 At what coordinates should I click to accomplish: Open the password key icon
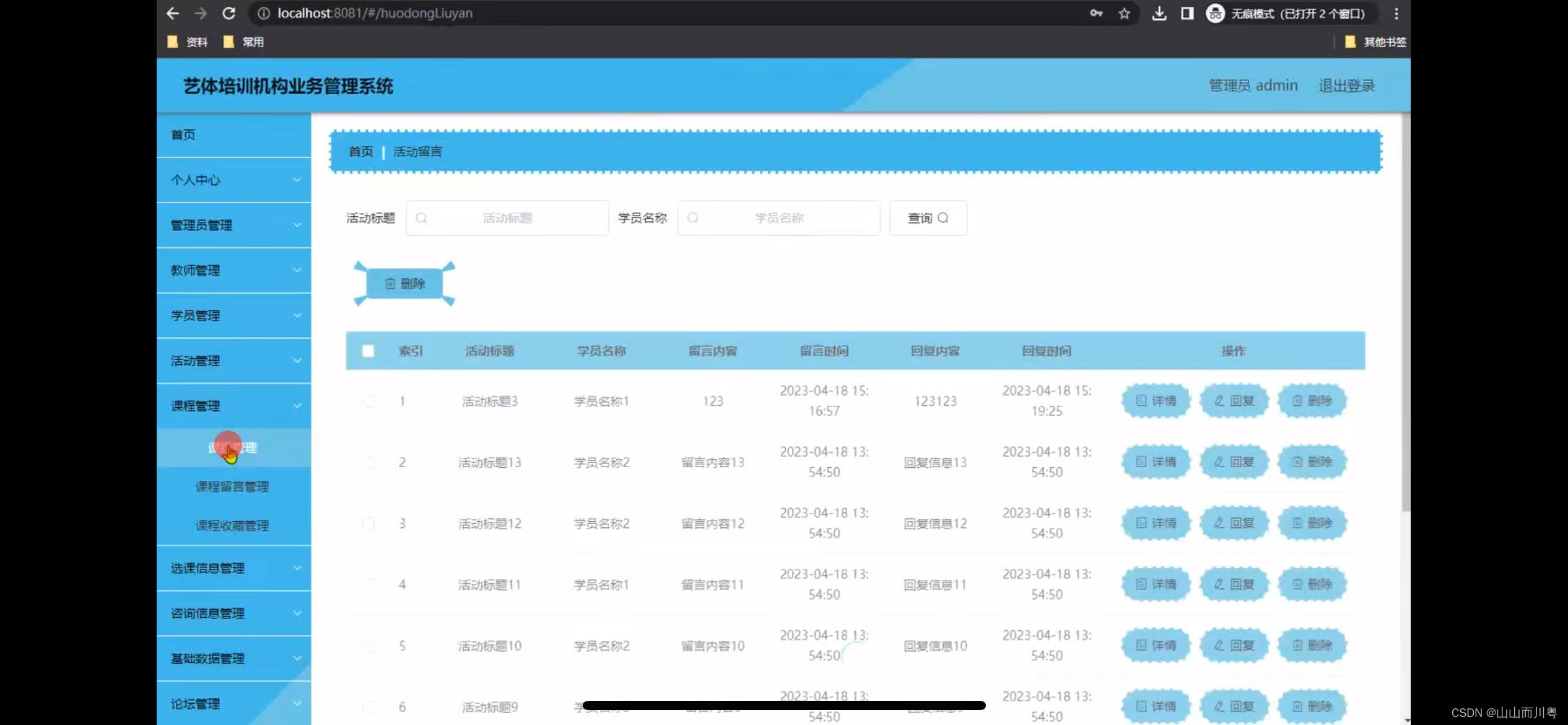pyautogui.click(x=1096, y=13)
